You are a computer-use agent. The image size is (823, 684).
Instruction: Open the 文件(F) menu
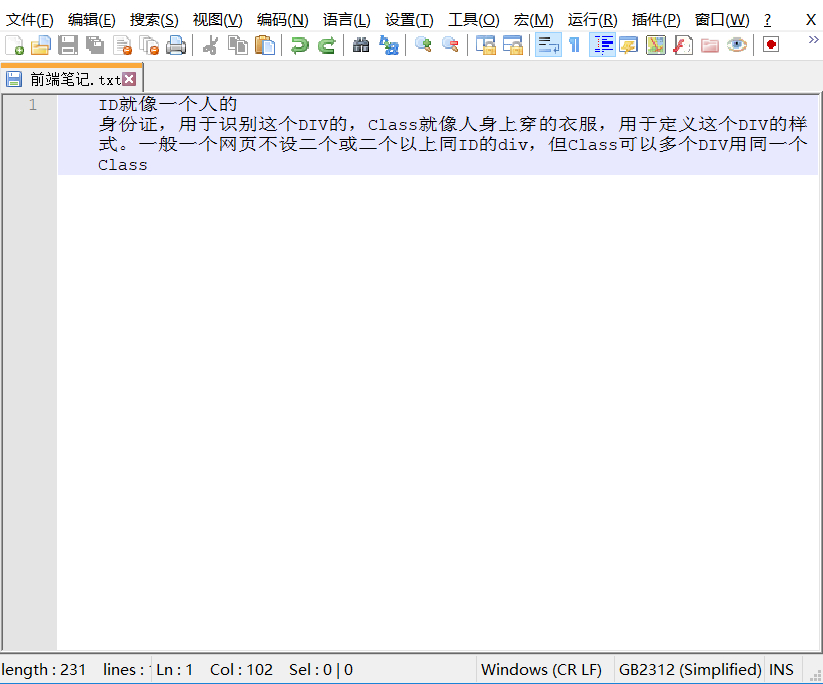pyautogui.click(x=29, y=20)
